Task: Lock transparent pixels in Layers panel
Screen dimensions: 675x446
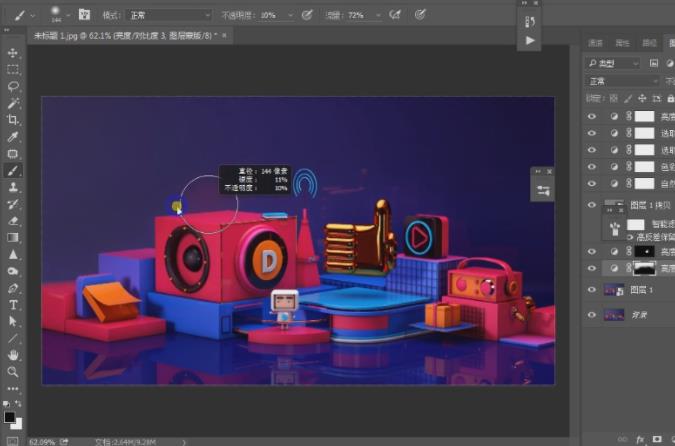Action: [614, 99]
